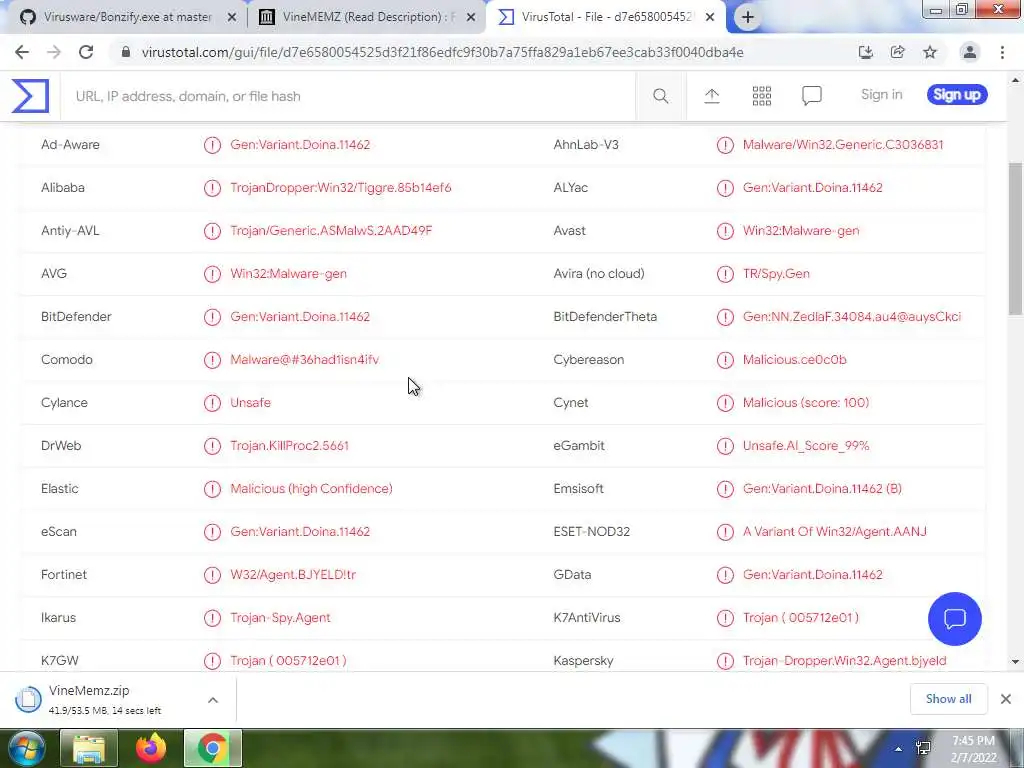
Task: Click the W32/Agent.BJYELD!tr result
Action: 293,575
